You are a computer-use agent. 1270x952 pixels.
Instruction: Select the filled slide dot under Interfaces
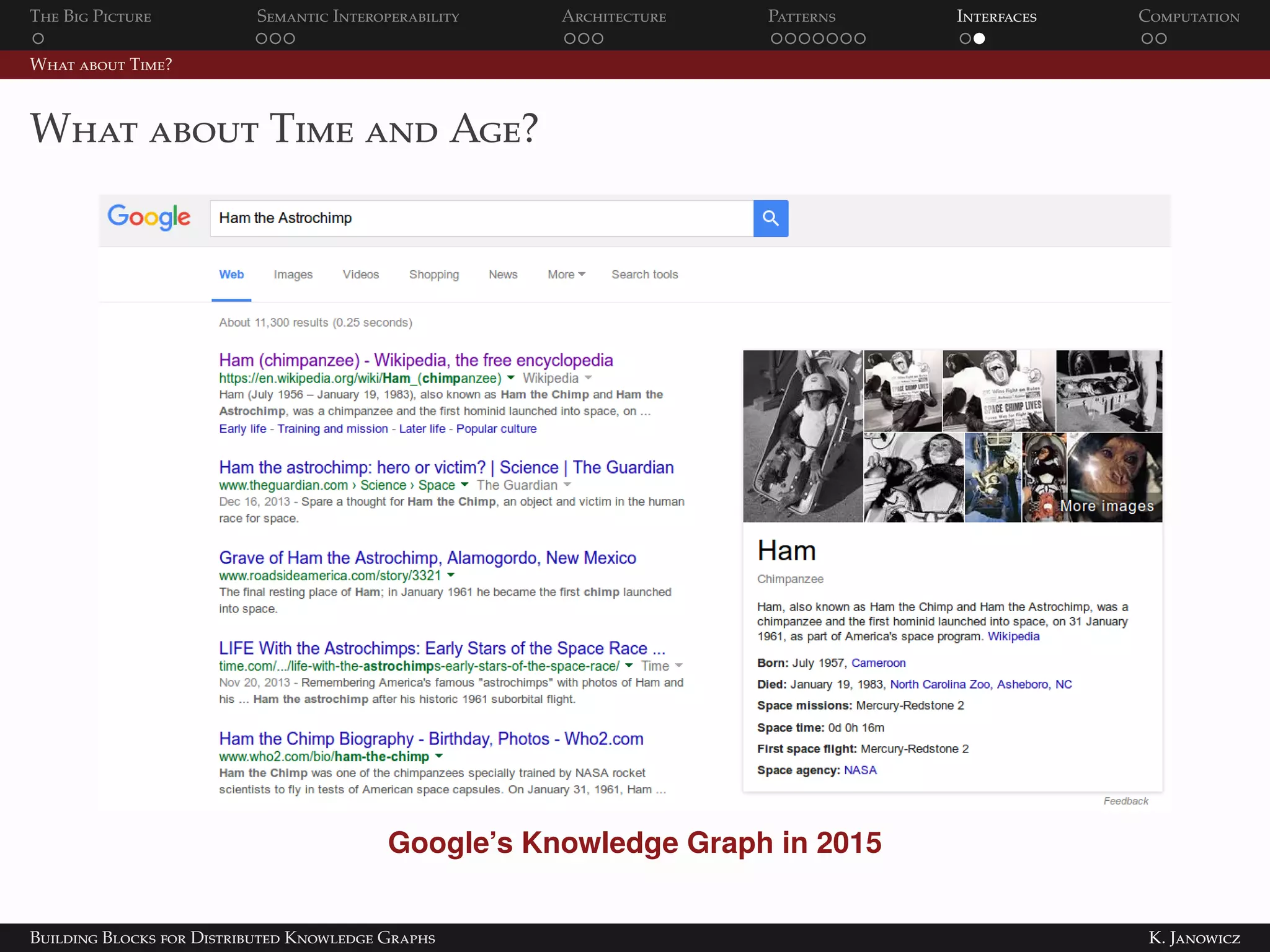point(979,38)
